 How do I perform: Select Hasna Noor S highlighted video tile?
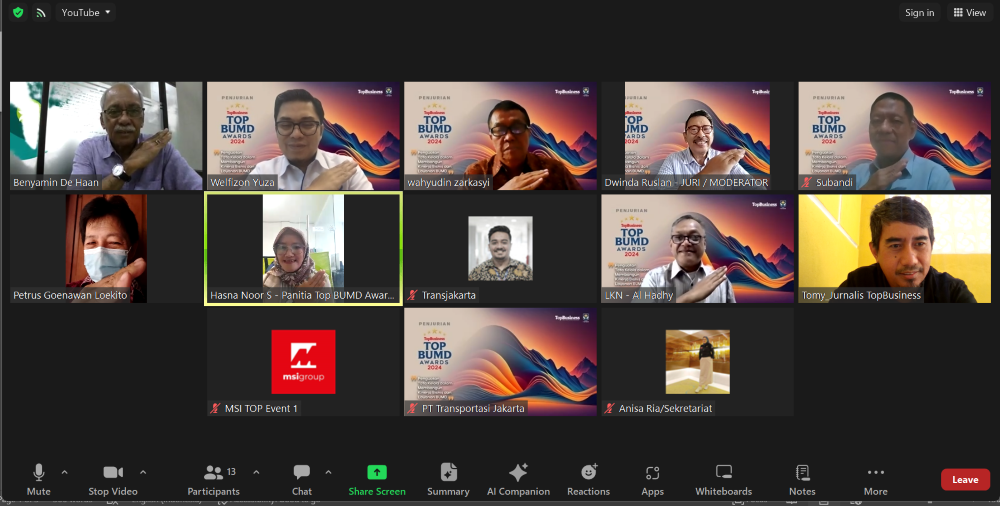point(303,249)
